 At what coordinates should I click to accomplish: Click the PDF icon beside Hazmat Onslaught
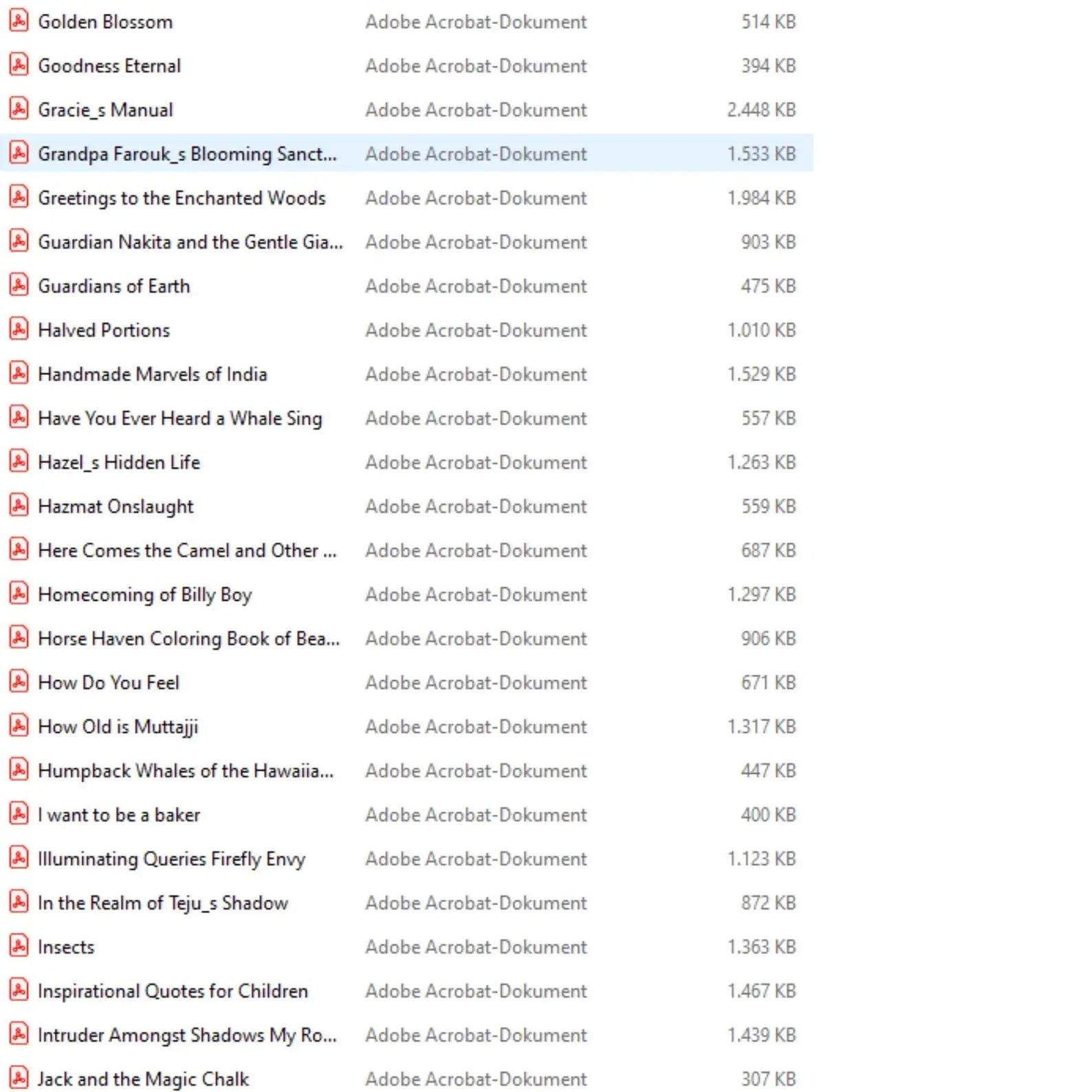point(19,506)
